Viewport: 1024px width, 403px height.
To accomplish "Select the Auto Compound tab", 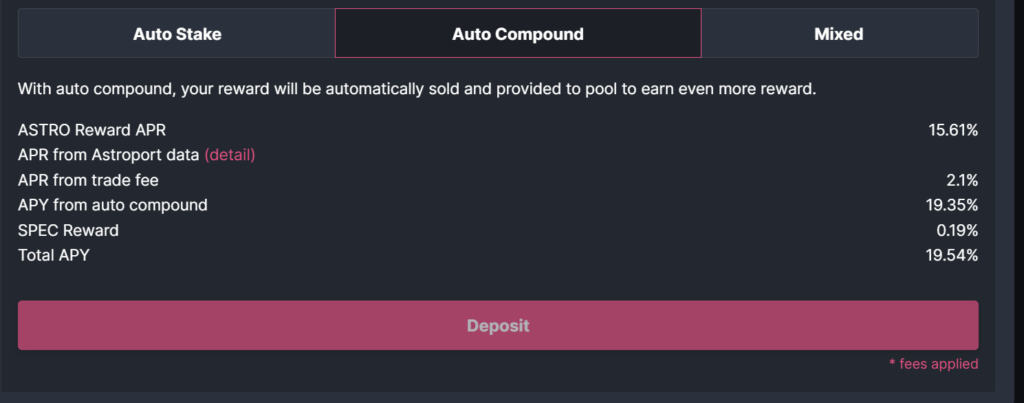I will click(517, 34).
